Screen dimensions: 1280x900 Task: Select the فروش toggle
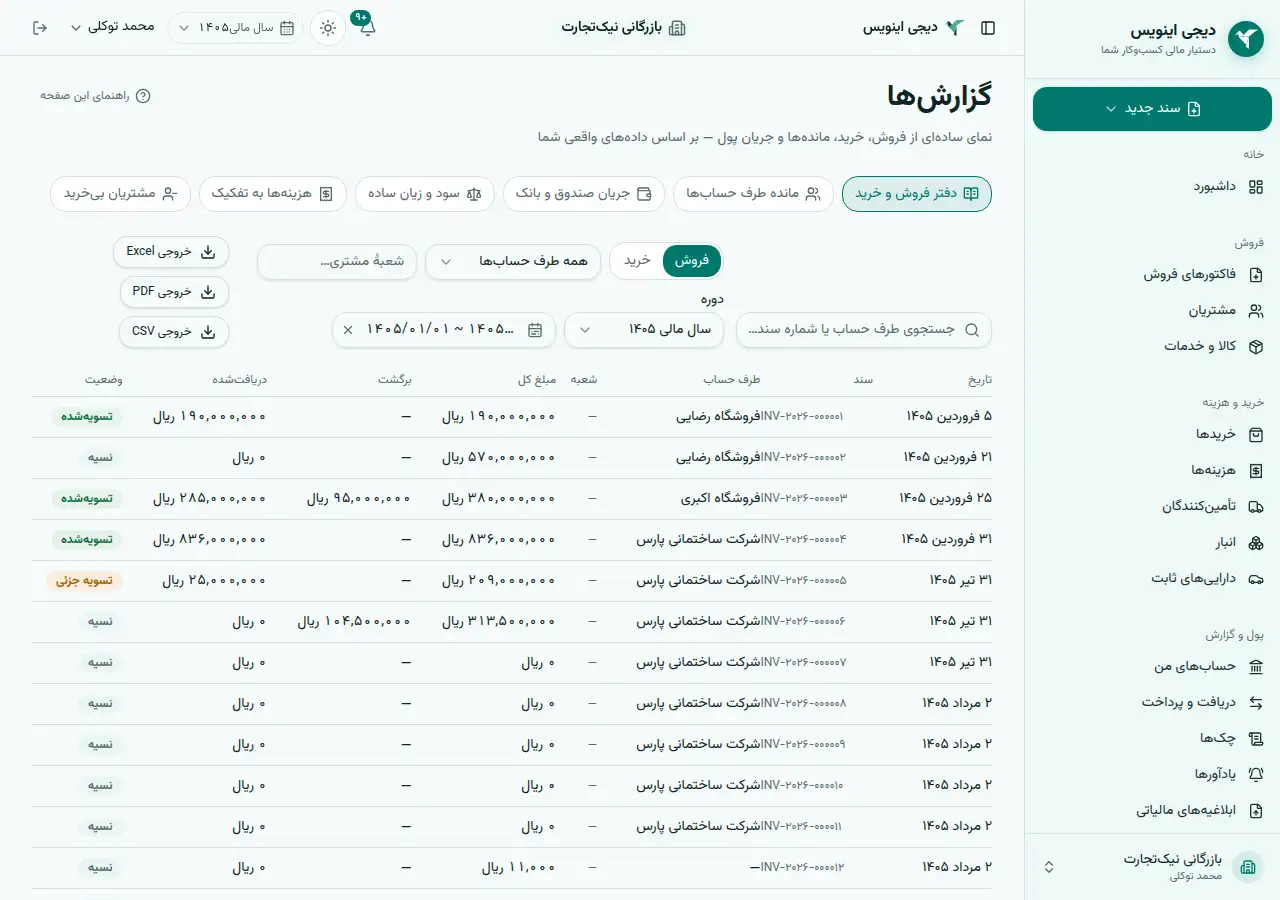(x=691, y=261)
